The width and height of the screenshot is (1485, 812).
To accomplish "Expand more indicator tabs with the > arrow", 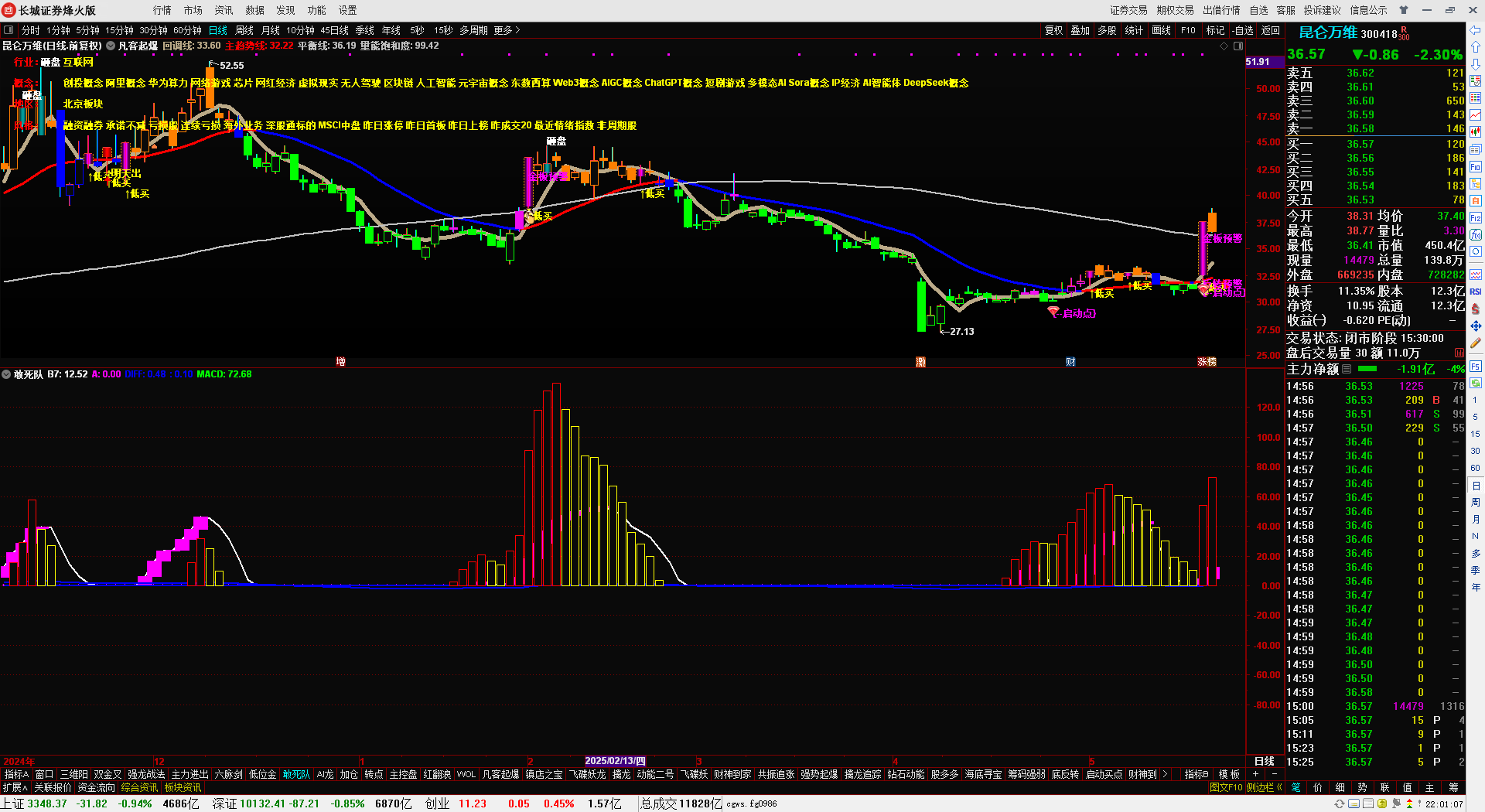I will [x=1165, y=774].
